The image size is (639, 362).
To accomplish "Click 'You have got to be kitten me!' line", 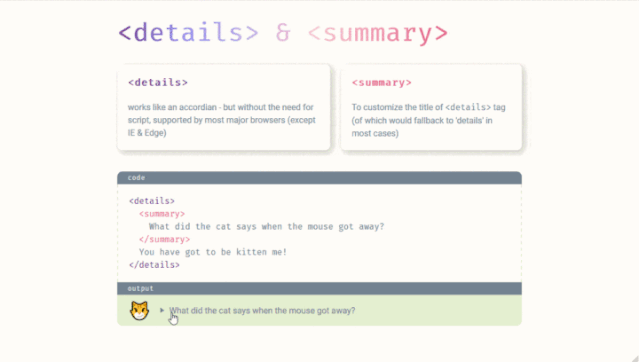I will tap(213, 252).
